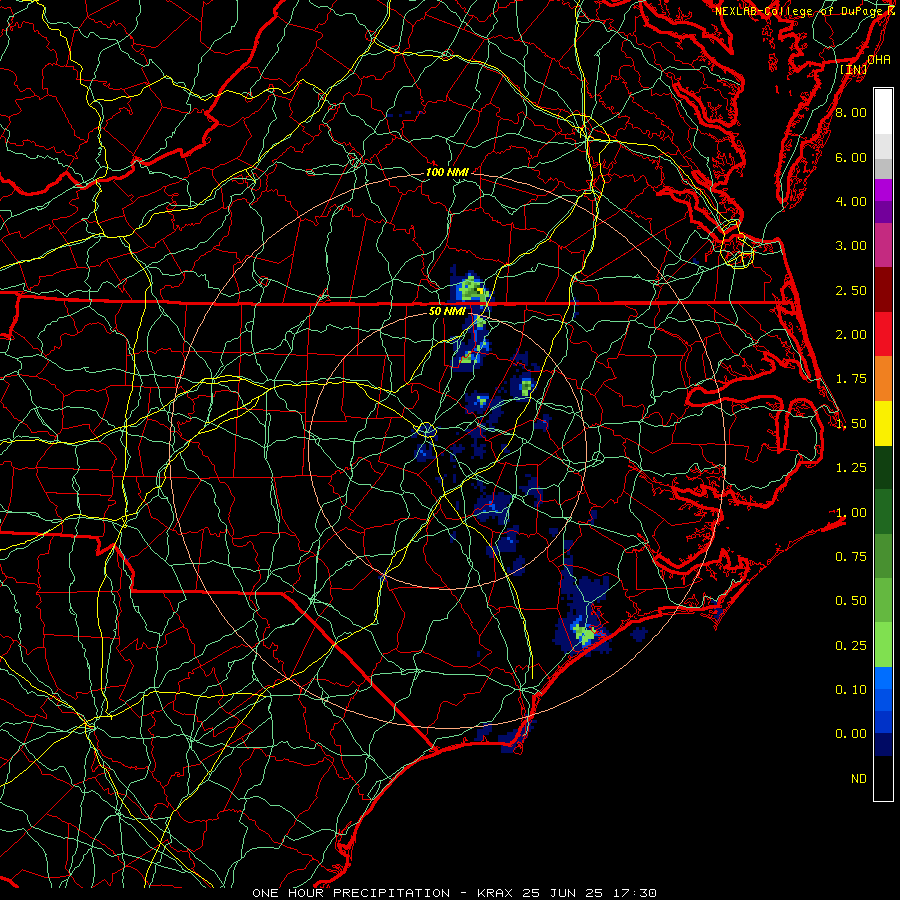This screenshot has height=900, width=900.
Task: Click the 1.75 legend label
Action: [x=851, y=379]
